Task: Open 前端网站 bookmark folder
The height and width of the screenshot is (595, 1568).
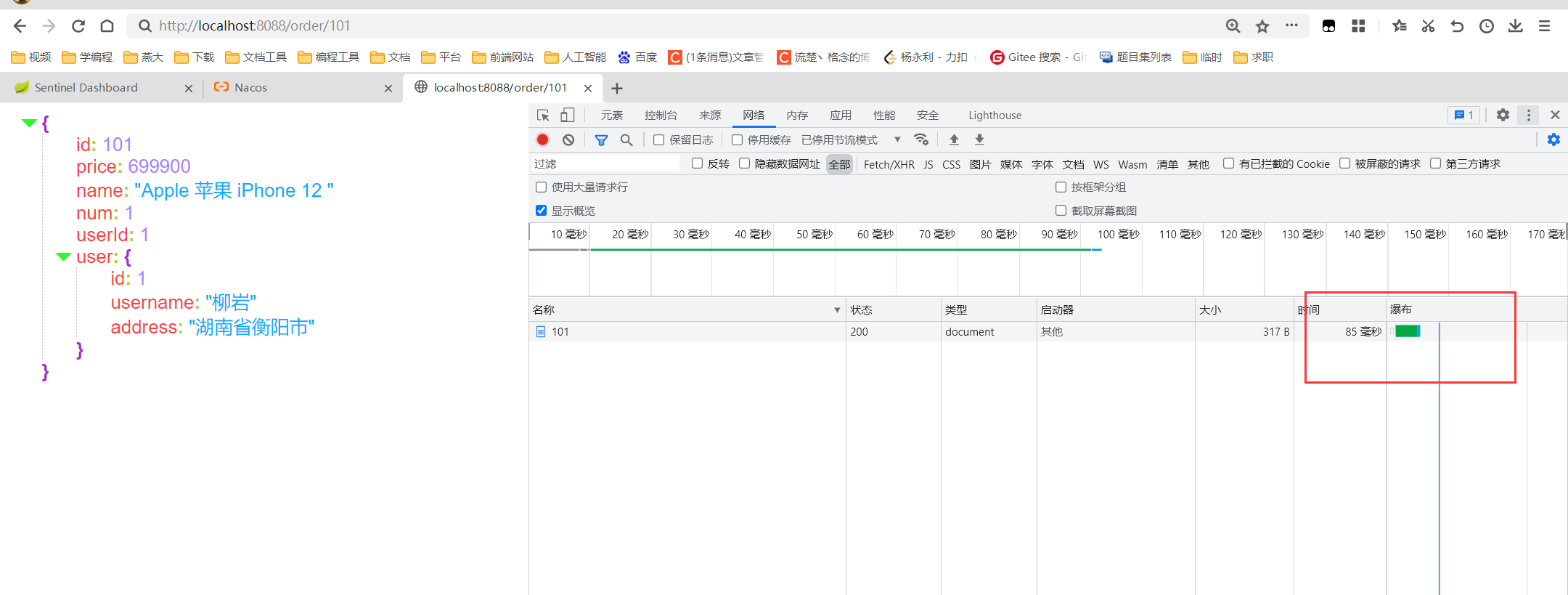Action: point(502,57)
